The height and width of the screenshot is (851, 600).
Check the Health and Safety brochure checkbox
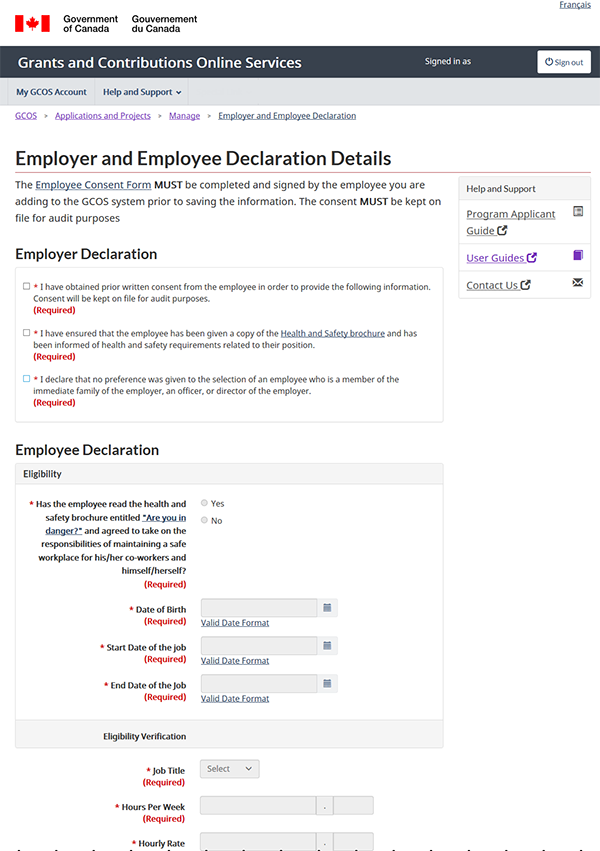pos(26,333)
